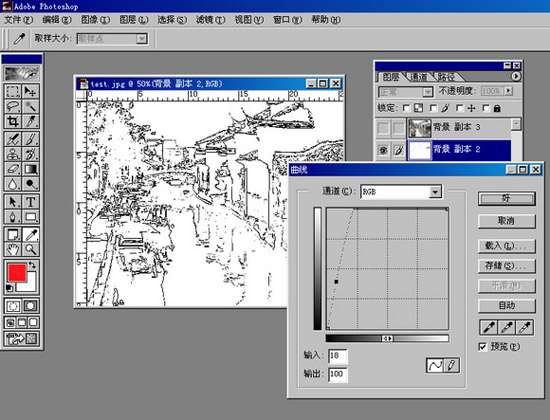Select the Rectangular Marquee tool
550x420 pixels.
pos(13,92)
